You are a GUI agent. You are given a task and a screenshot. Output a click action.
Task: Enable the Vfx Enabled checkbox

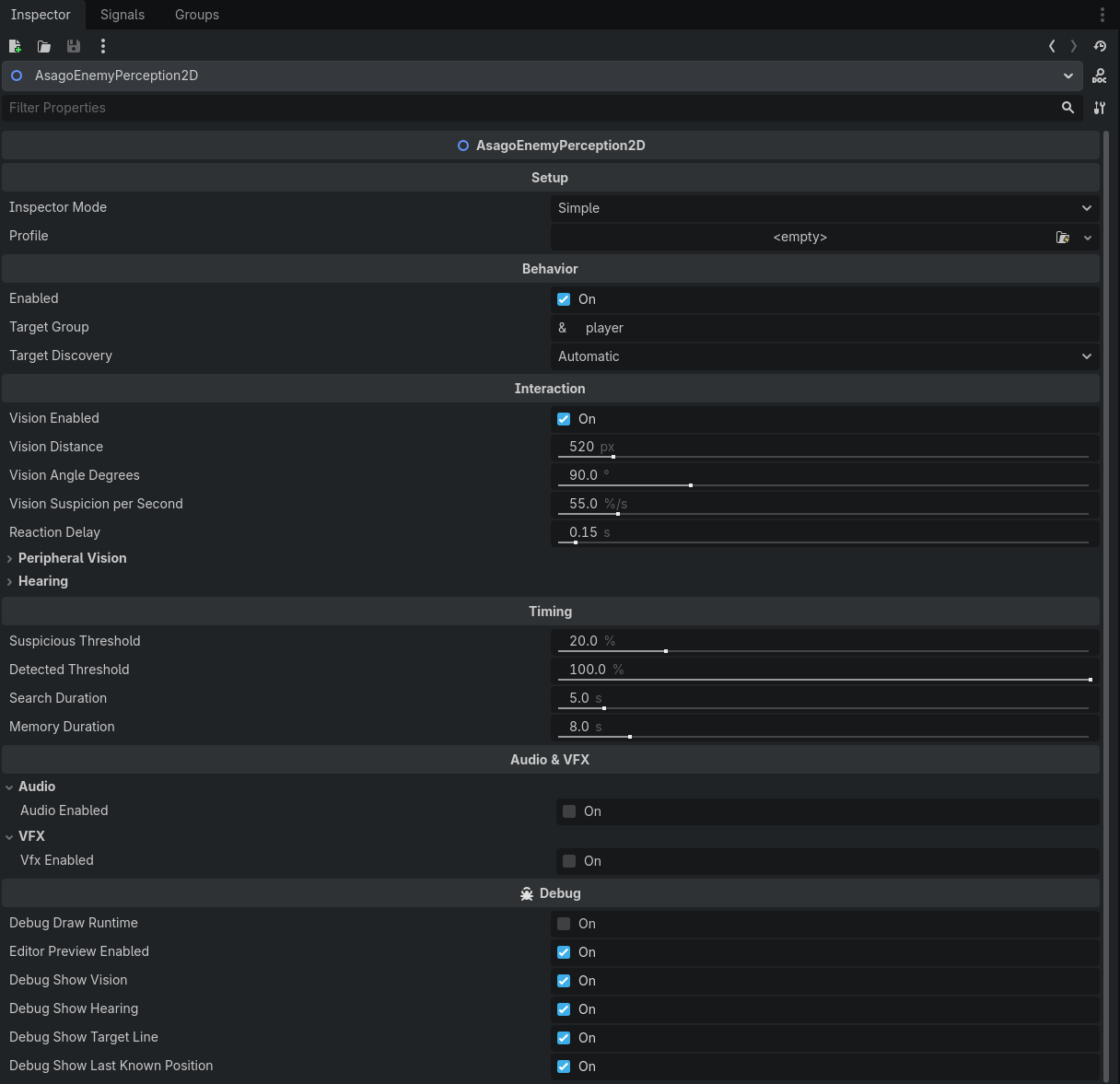point(569,861)
